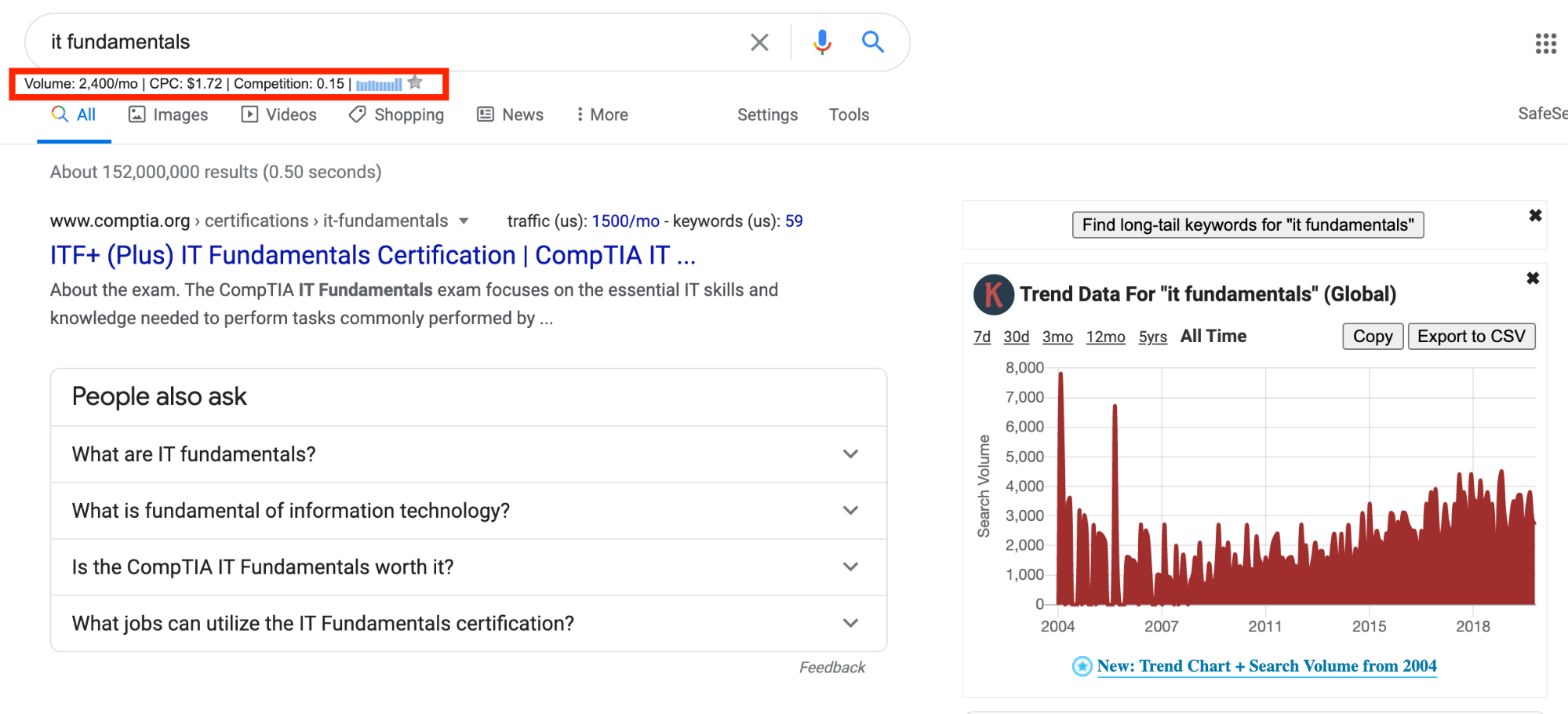
Task: Click the star icon next to Competition
Action: [x=416, y=82]
